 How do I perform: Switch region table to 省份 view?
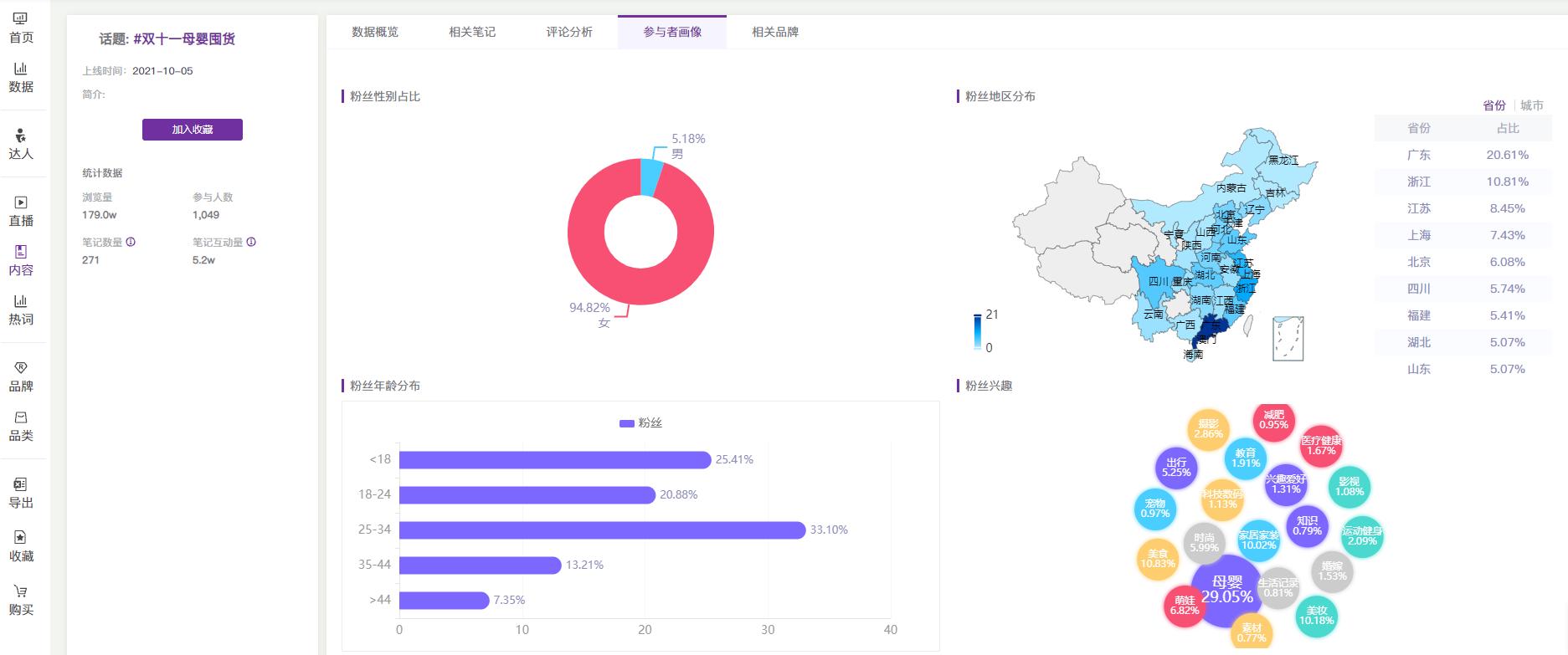coord(1493,105)
